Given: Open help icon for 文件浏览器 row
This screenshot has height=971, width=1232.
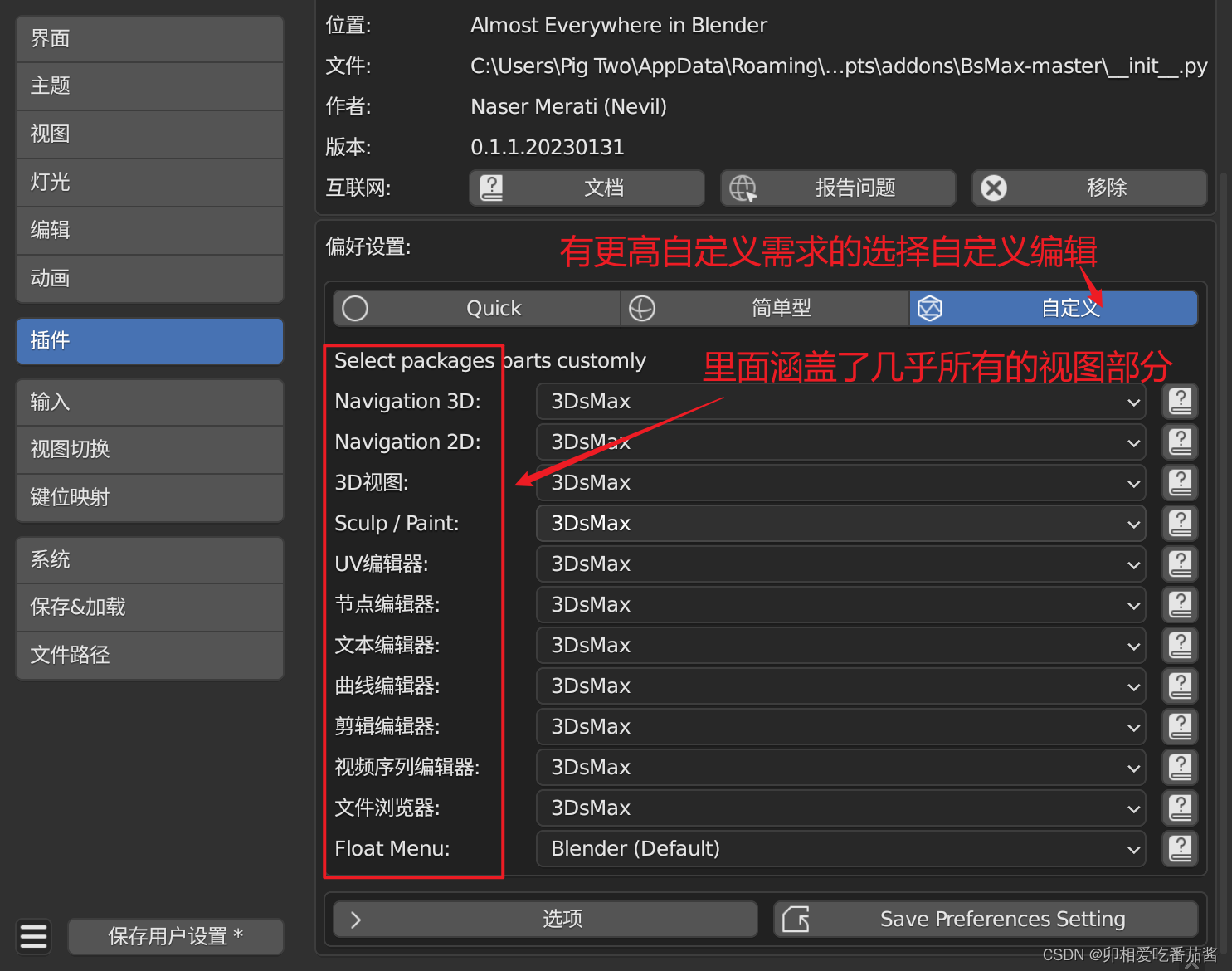Looking at the screenshot, I should pyautogui.click(x=1180, y=808).
